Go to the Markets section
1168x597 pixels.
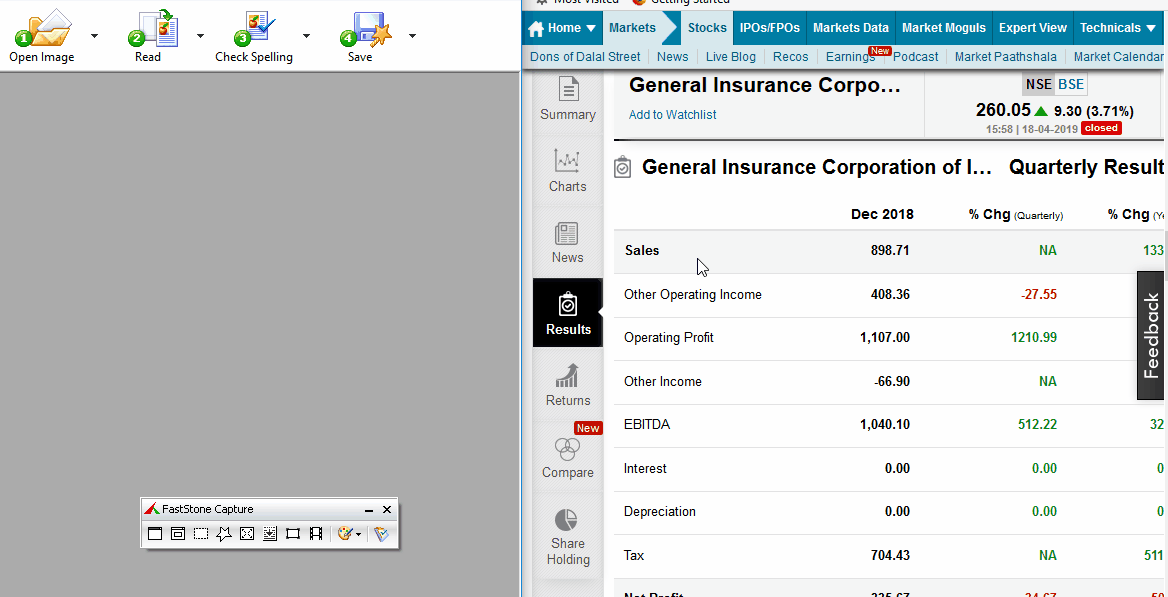point(632,28)
